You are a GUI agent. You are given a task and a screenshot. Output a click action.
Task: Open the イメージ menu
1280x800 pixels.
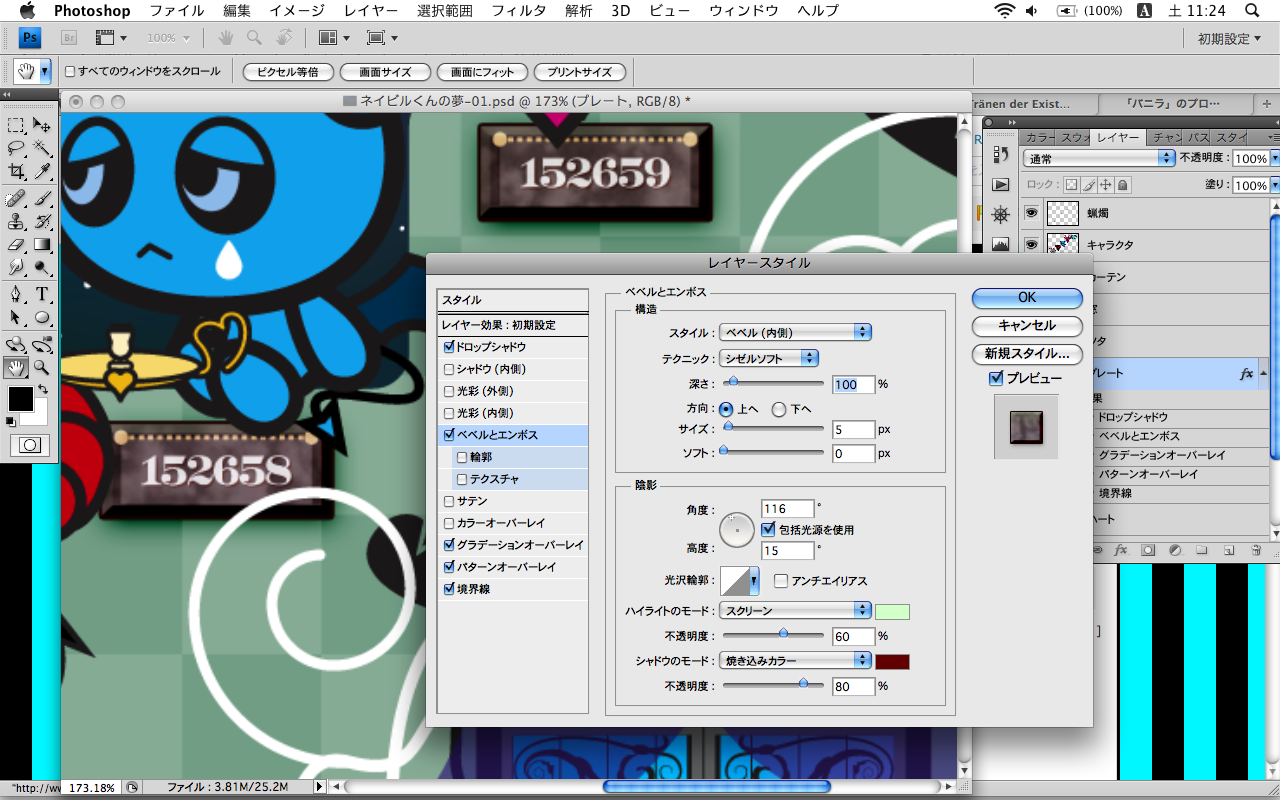(x=297, y=11)
